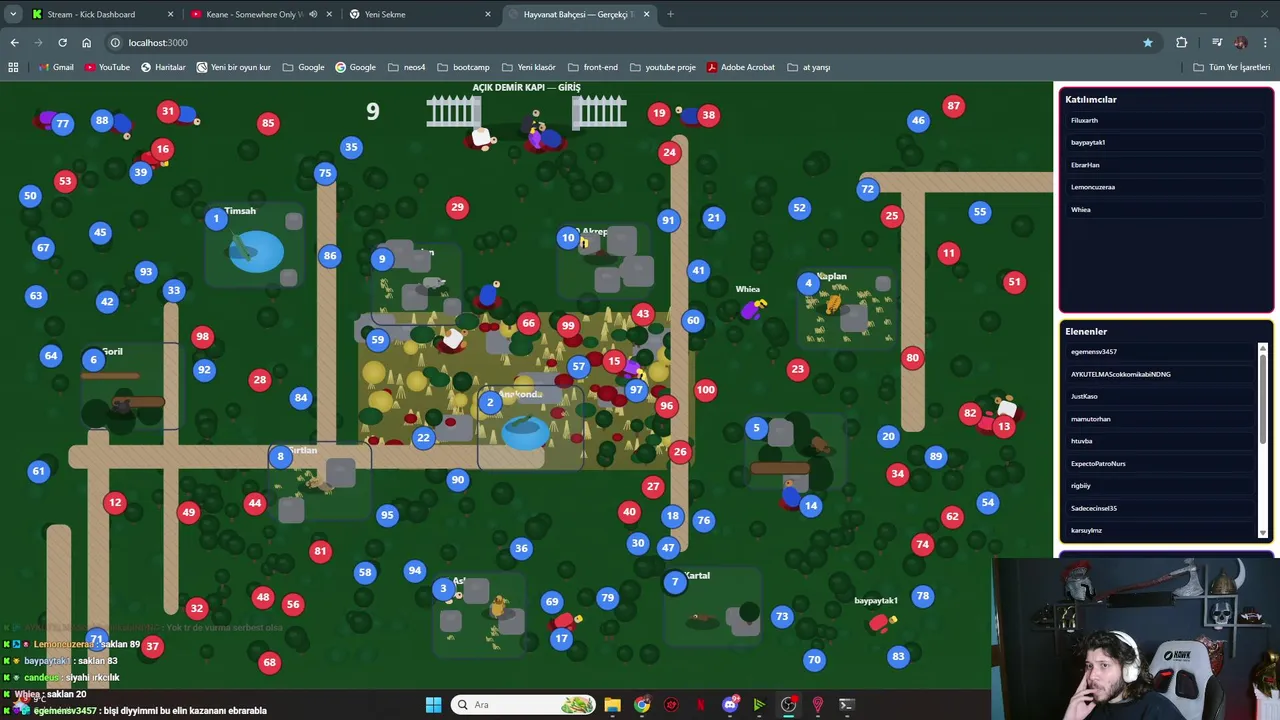1280x720 pixels.
Task: Select participant Whiea in Katılımcılar list
Action: pos(1166,209)
